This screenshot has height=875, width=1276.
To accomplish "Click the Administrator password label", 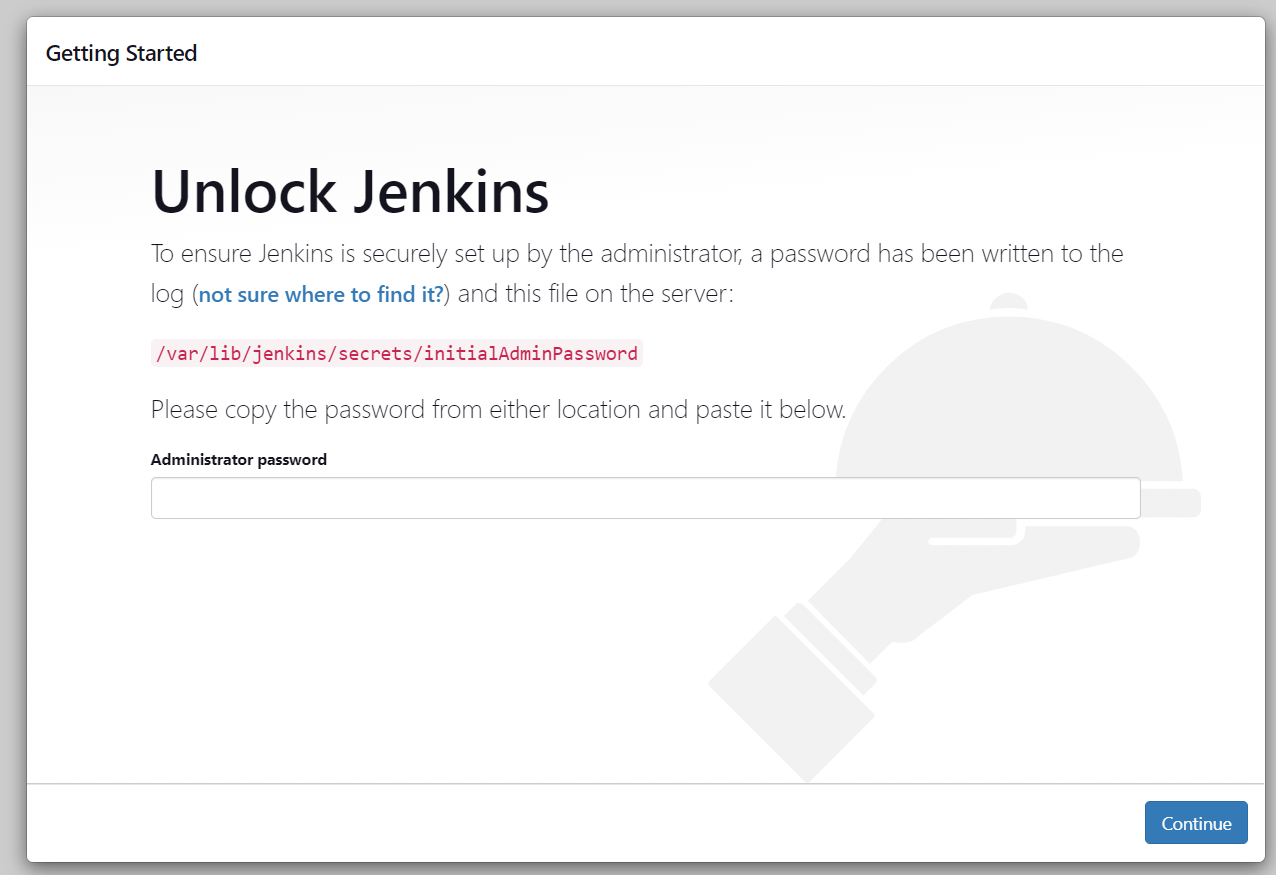I will [x=238, y=459].
